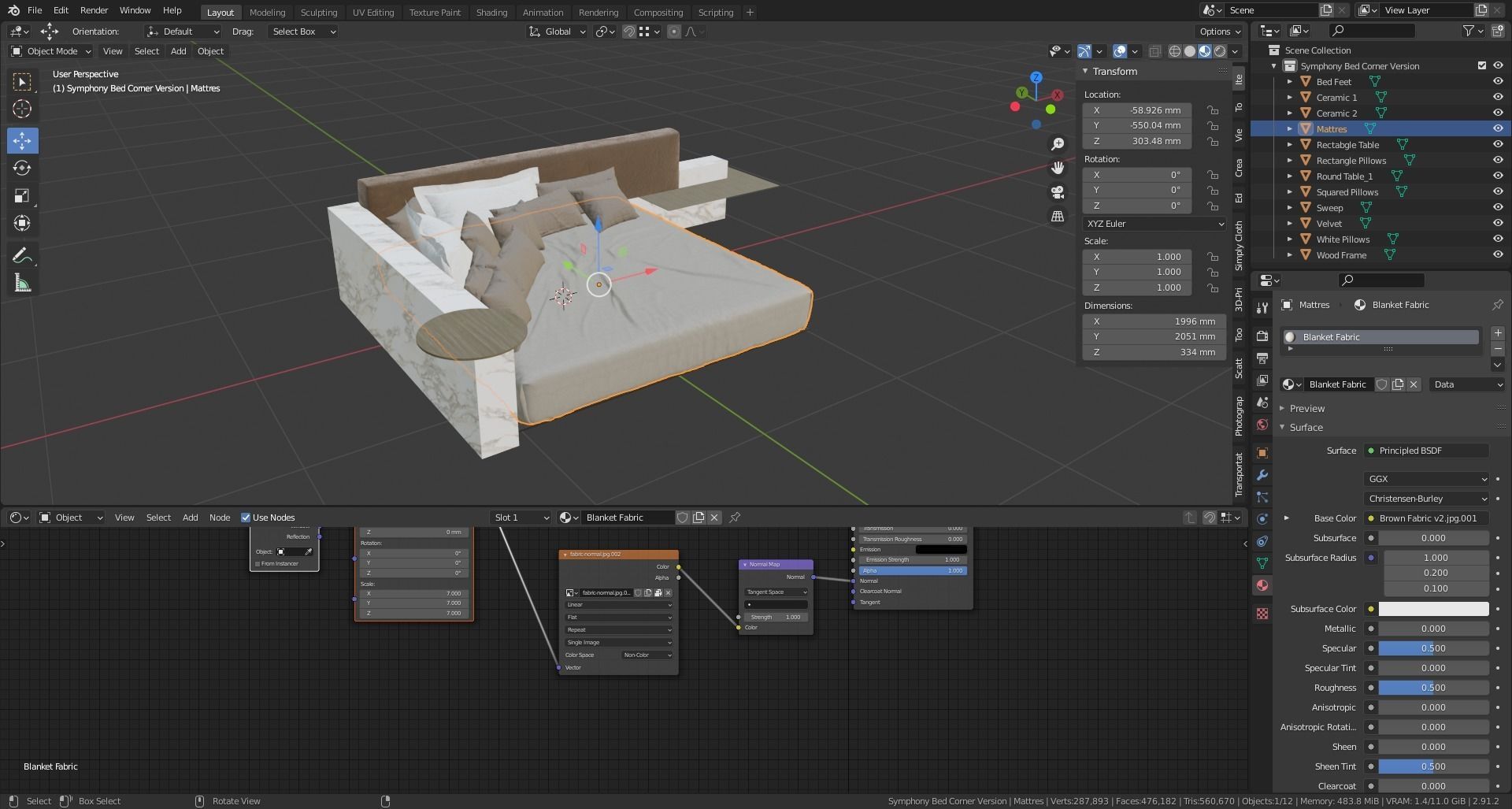The image size is (1512, 809).
Task: Select the Cursor tool in viewport toolbar
Action: pyautogui.click(x=22, y=109)
